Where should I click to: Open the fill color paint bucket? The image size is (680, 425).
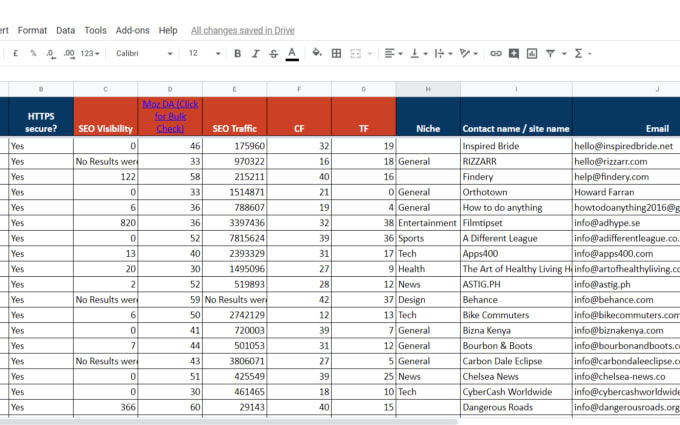point(317,53)
